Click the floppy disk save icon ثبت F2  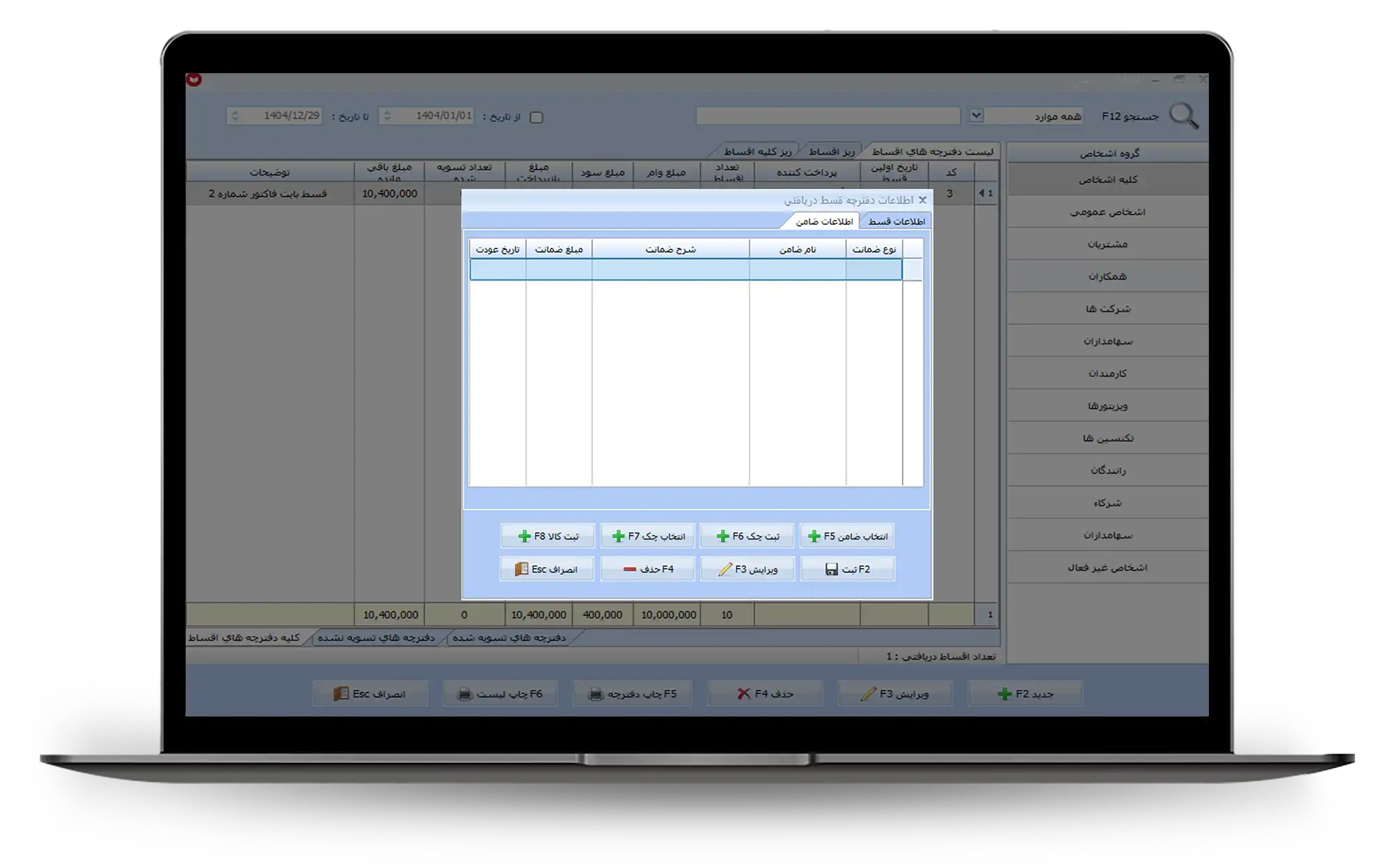831,569
